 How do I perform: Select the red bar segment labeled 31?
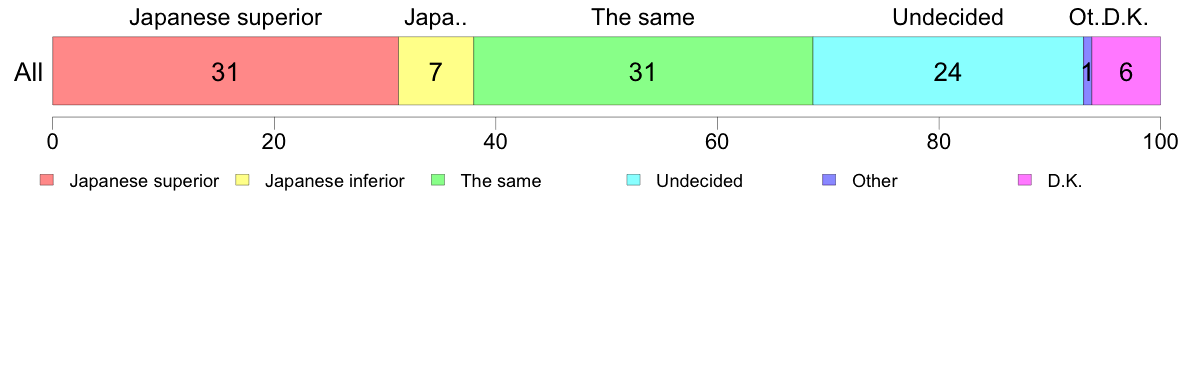point(225,70)
